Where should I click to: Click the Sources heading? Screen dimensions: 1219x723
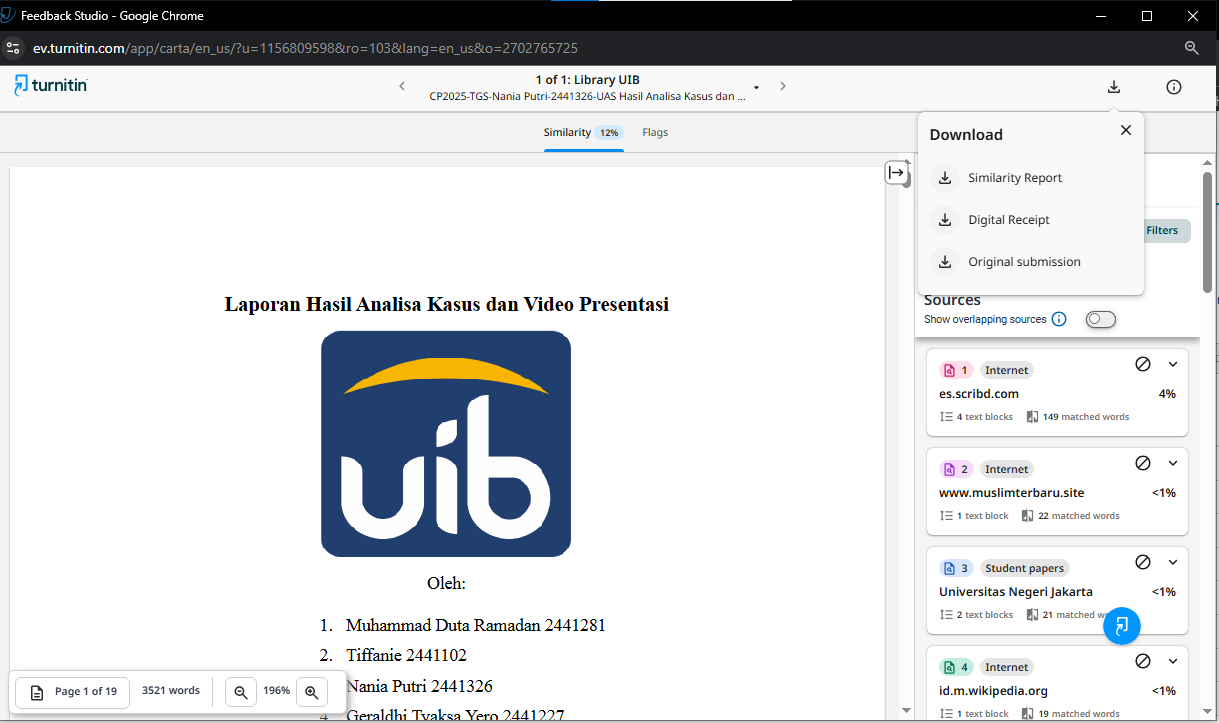pyautogui.click(x=952, y=300)
